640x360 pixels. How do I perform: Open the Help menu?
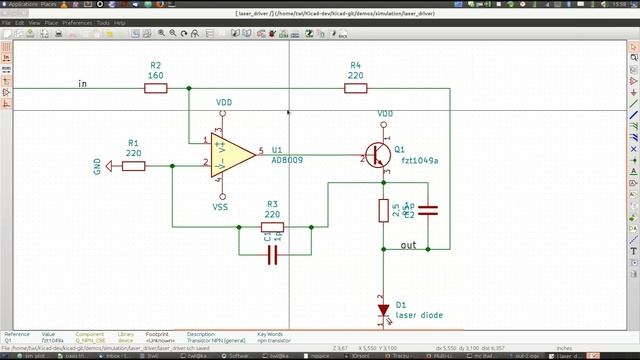pyautogui.click(x=120, y=23)
